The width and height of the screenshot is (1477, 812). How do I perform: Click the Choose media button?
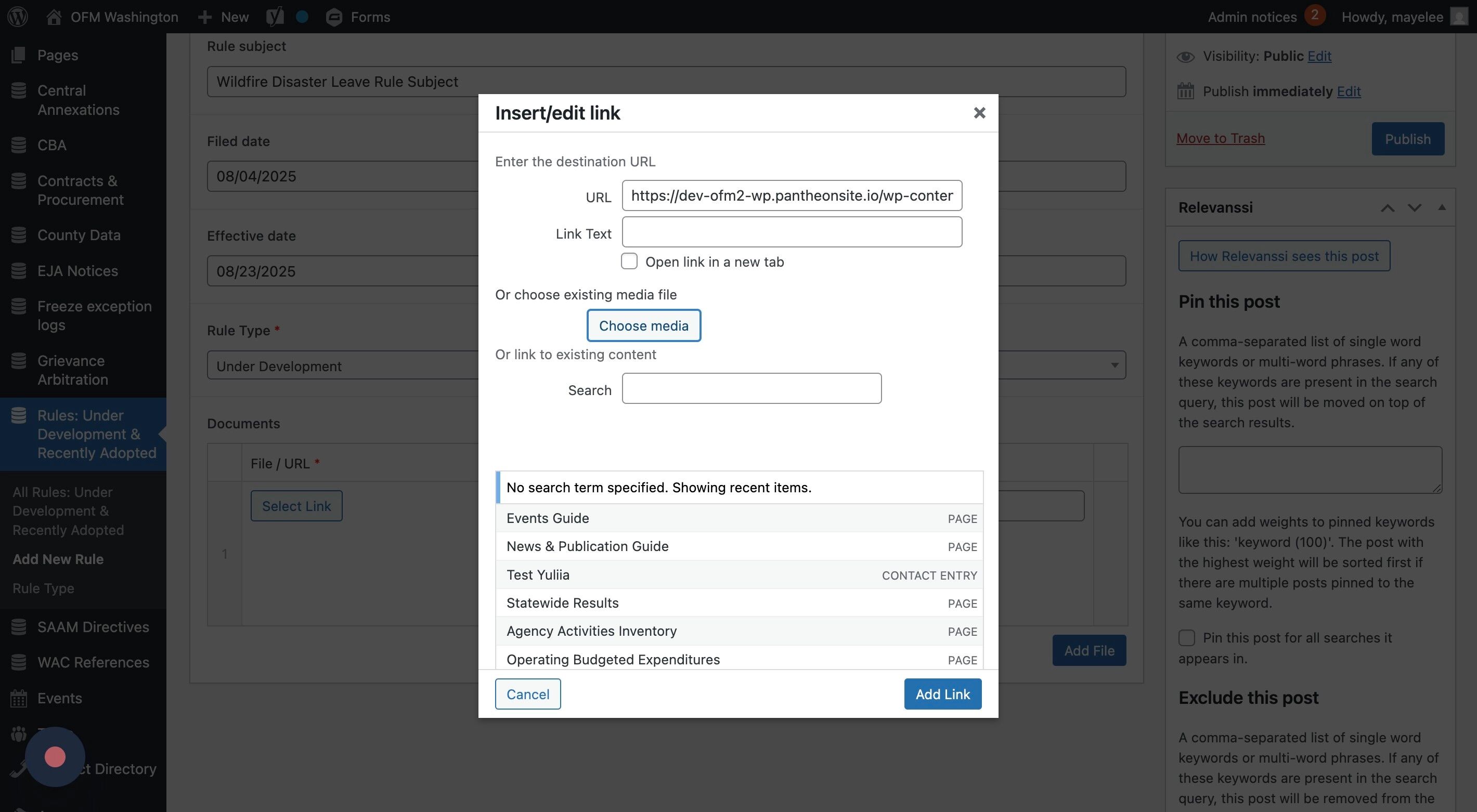643,325
